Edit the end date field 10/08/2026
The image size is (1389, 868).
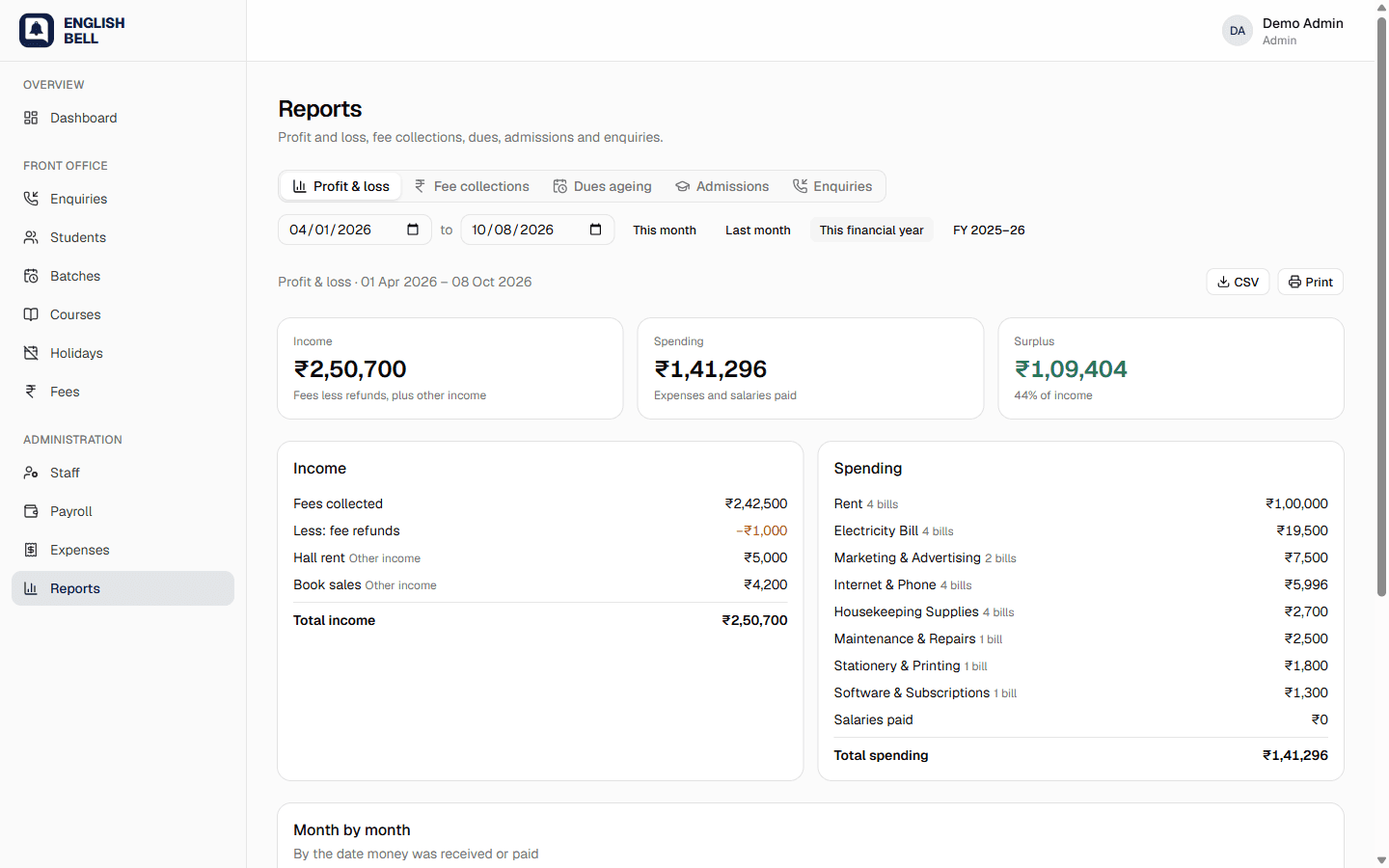point(537,230)
